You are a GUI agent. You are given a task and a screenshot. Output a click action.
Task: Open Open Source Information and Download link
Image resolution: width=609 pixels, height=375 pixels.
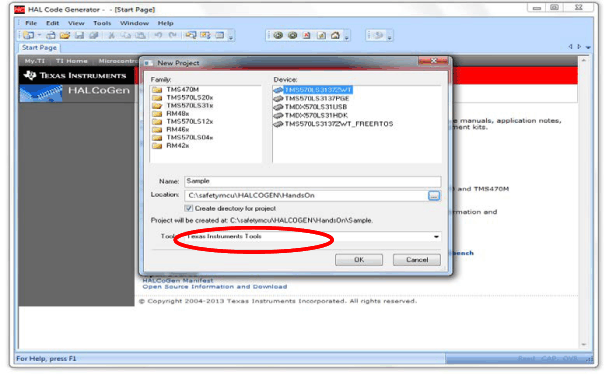(215, 287)
